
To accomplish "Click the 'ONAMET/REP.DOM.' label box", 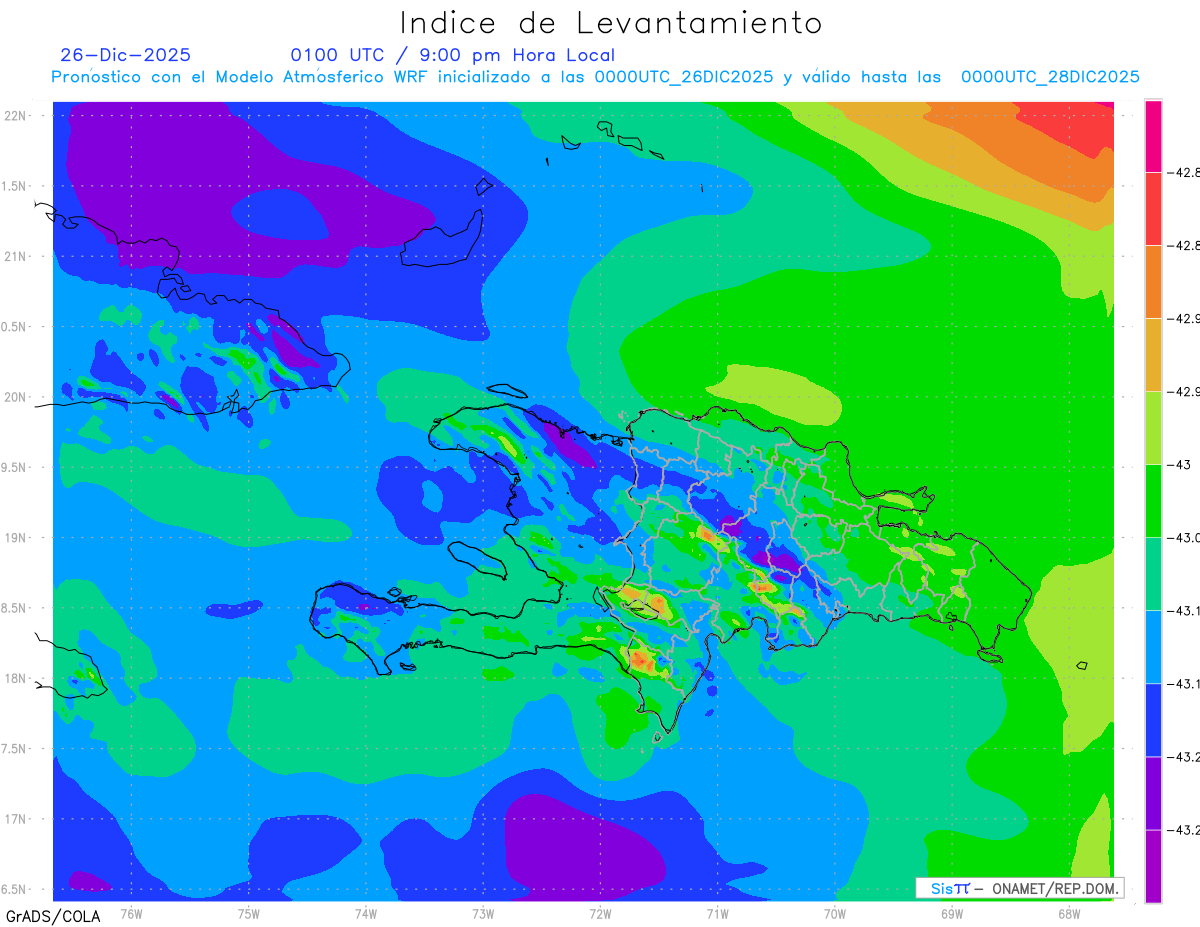I will pyautogui.click(x=1019, y=888).
